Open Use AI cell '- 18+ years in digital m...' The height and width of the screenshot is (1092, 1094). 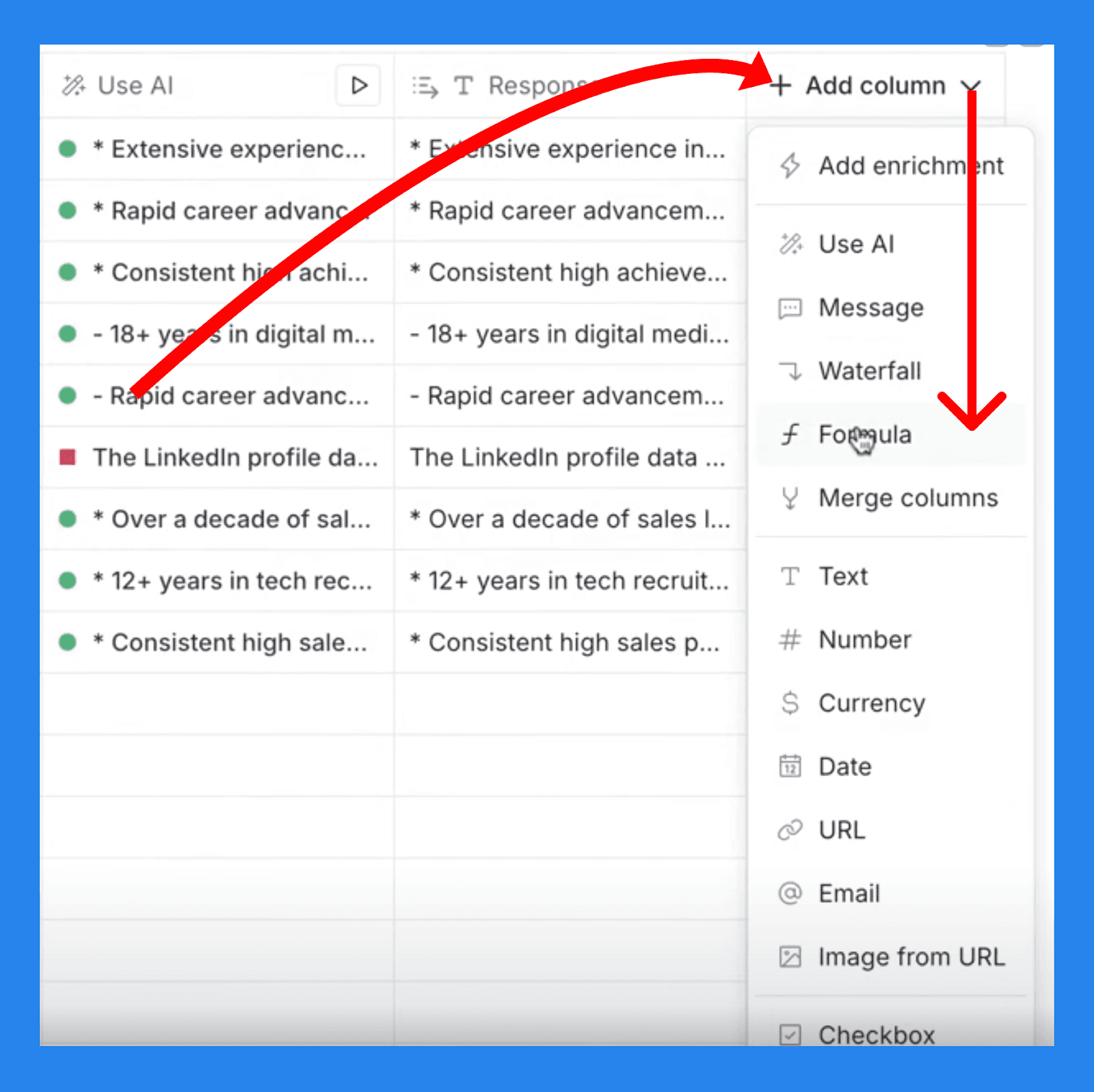(x=217, y=334)
